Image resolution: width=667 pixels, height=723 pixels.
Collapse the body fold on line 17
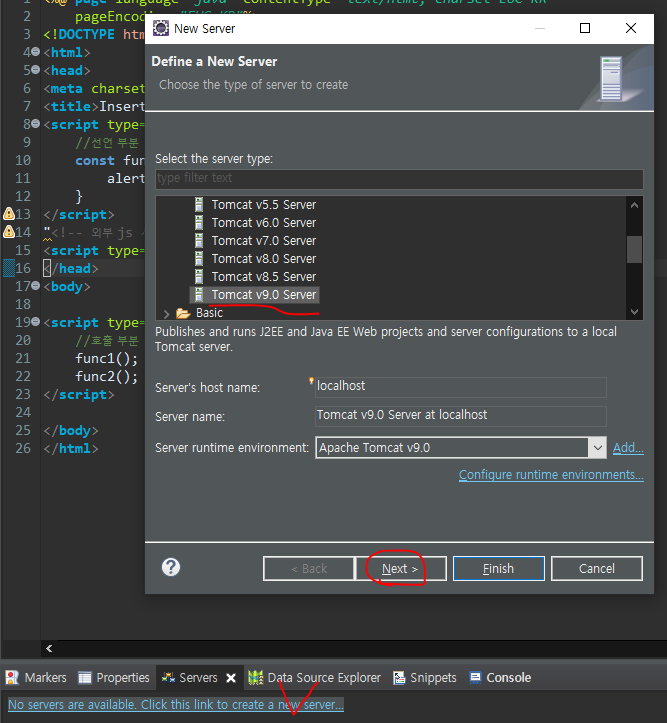pyautogui.click(x=35, y=286)
